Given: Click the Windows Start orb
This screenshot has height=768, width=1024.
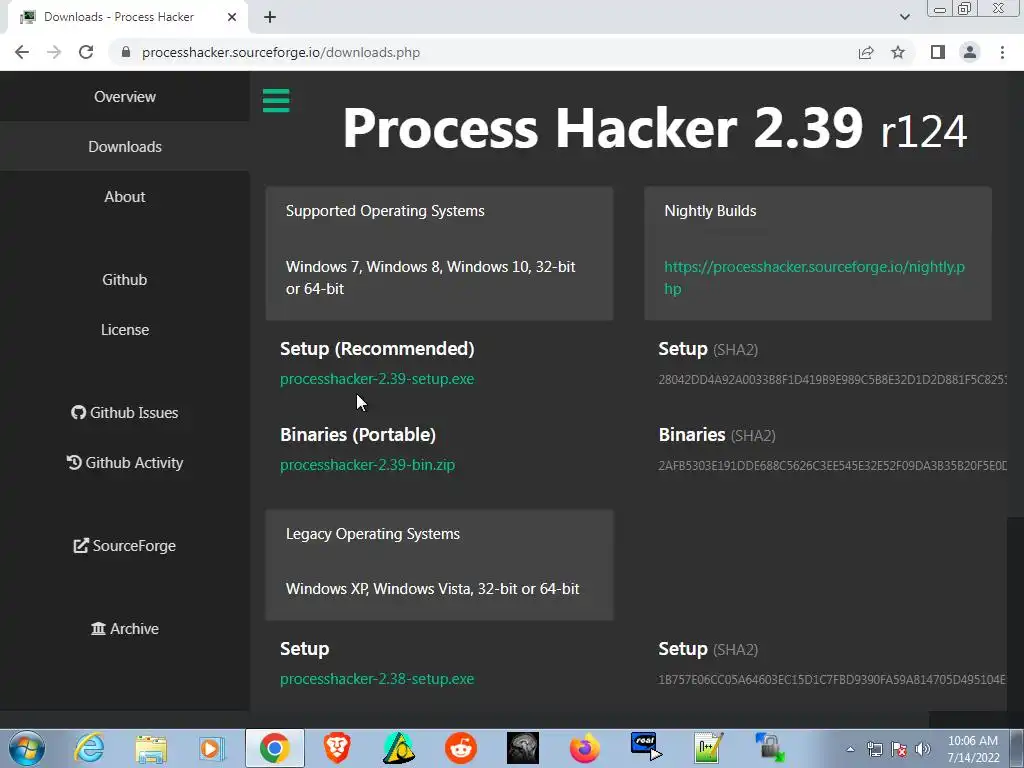Looking at the screenshot, I should tap(27, 748).
